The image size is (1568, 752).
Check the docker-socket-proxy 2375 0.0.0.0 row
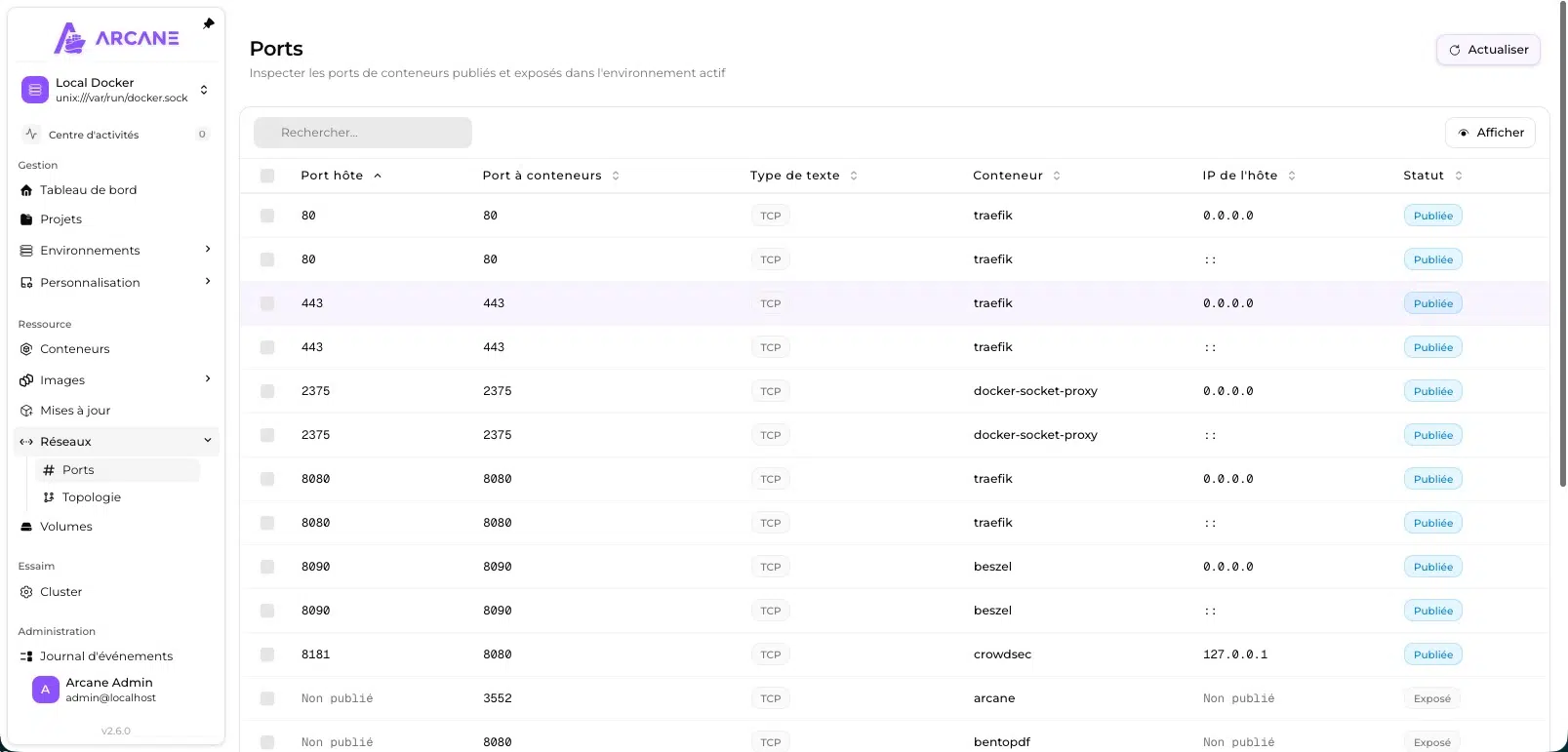(267, 391)
